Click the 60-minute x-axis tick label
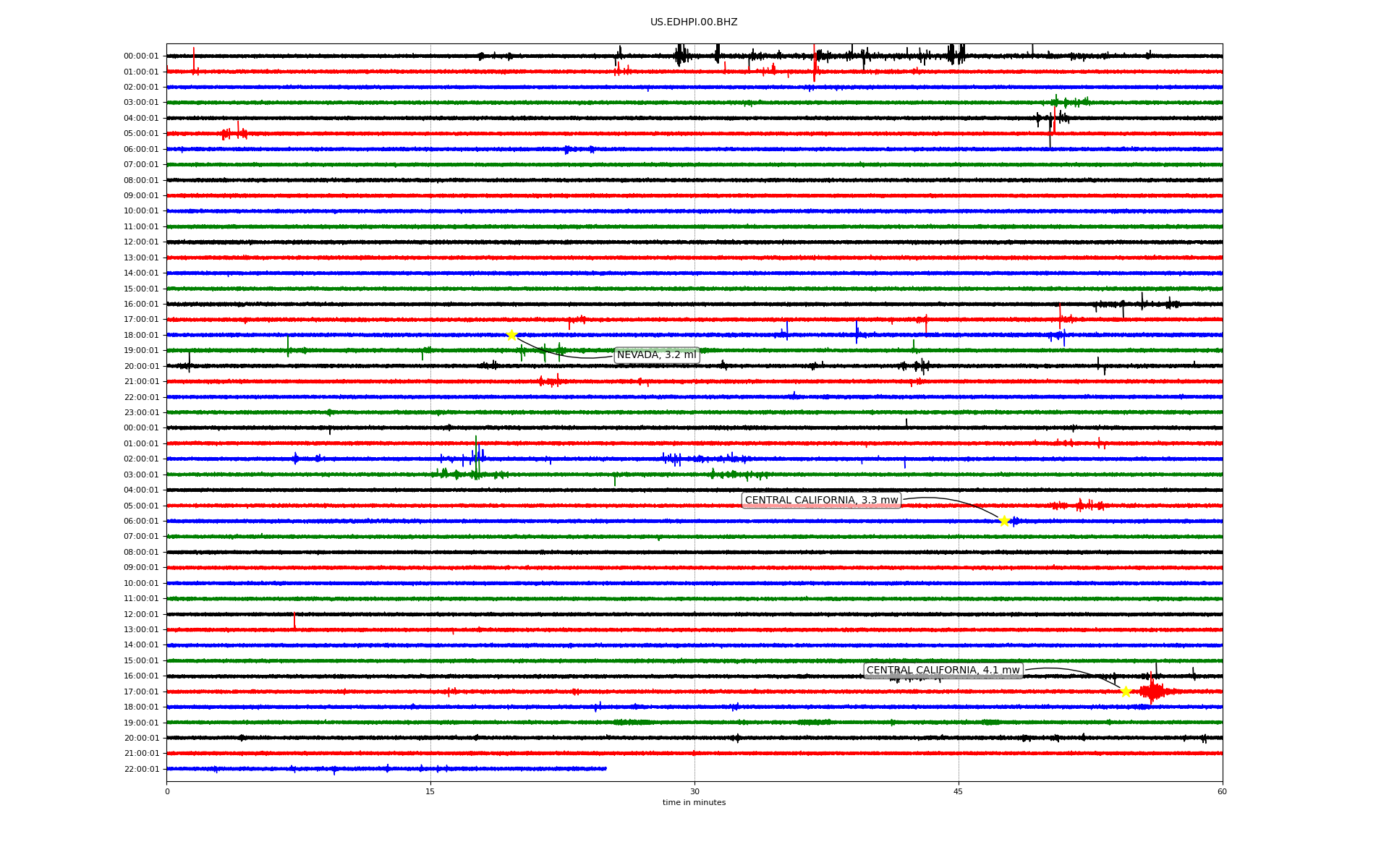Screen dimensions: 1389x868 pyautogui.click(x=1222, y=791)
